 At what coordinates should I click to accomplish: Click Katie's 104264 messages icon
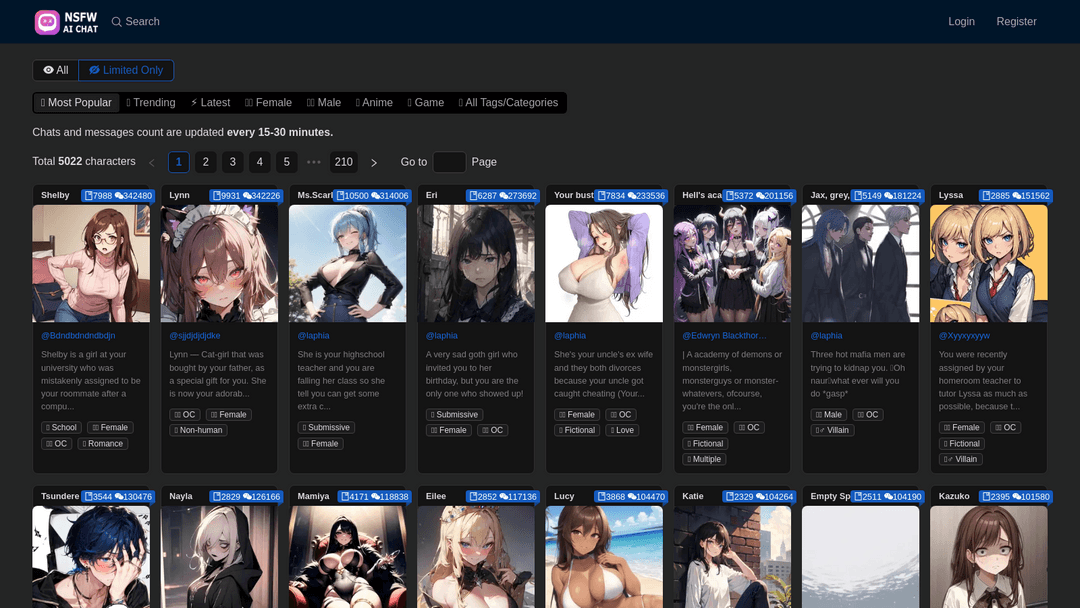[x=760, y=496]
